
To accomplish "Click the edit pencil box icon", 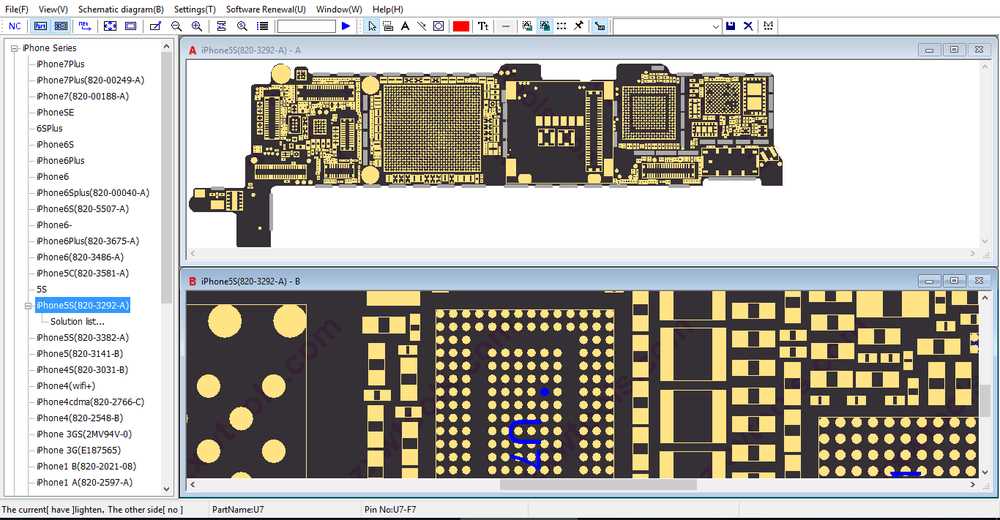I will pyautogui.click(x=156, y=26).
